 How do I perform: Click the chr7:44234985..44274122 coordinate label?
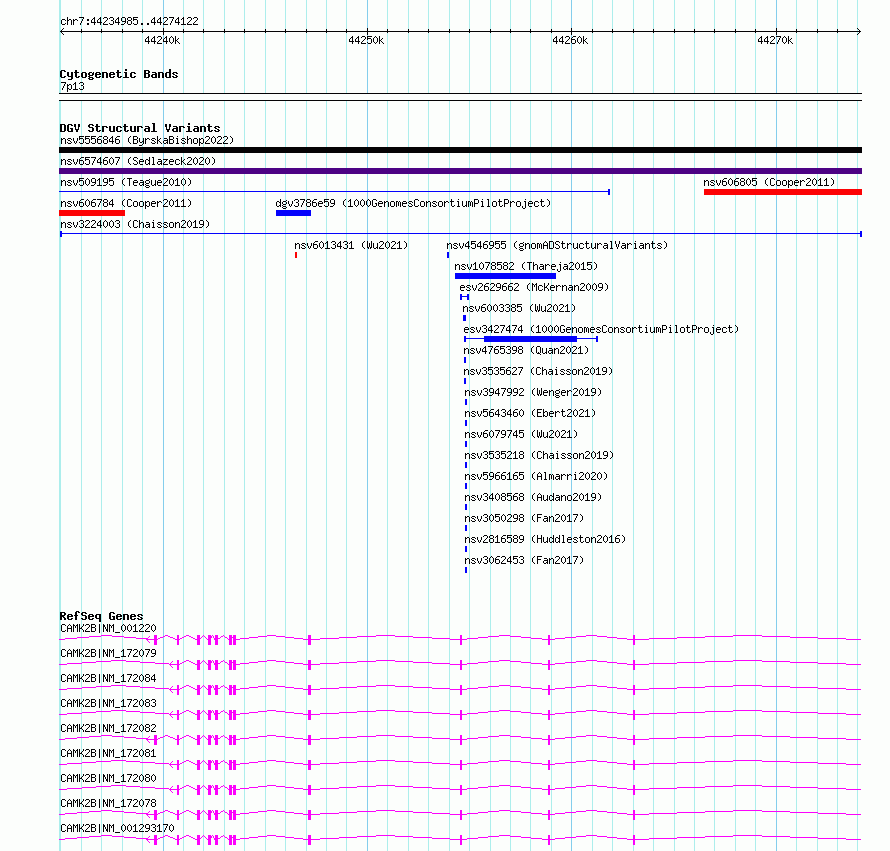click(129, 21)
